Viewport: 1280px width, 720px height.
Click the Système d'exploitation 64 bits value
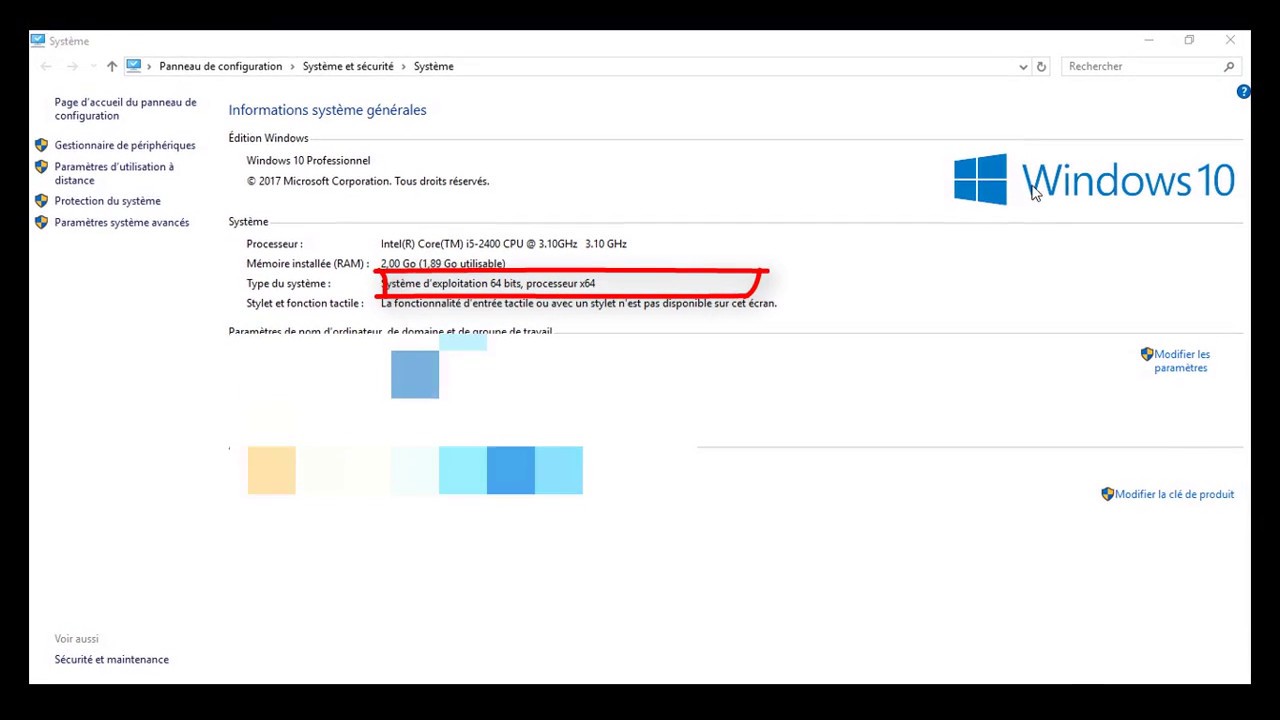tap(488, 284)
